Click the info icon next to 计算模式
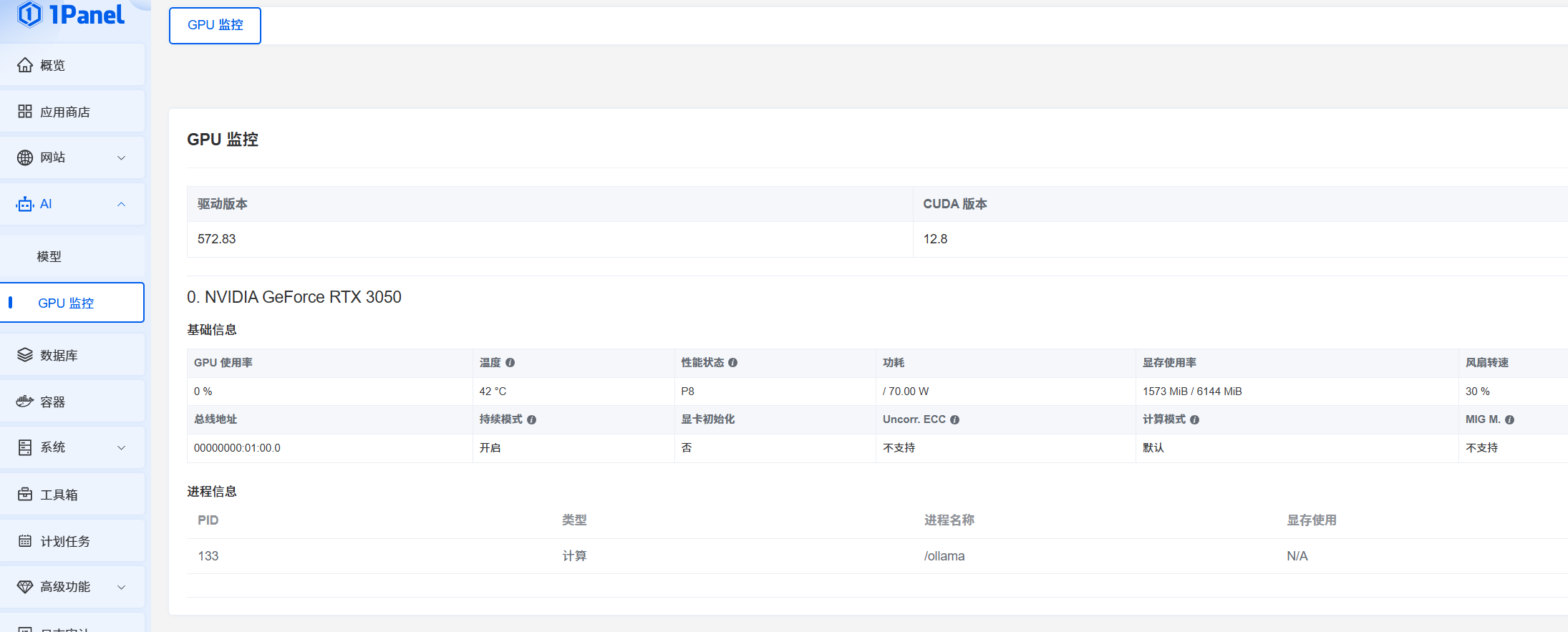Image resolution: width=1568 pixels, height=632 pixels. pos(1194,420)
